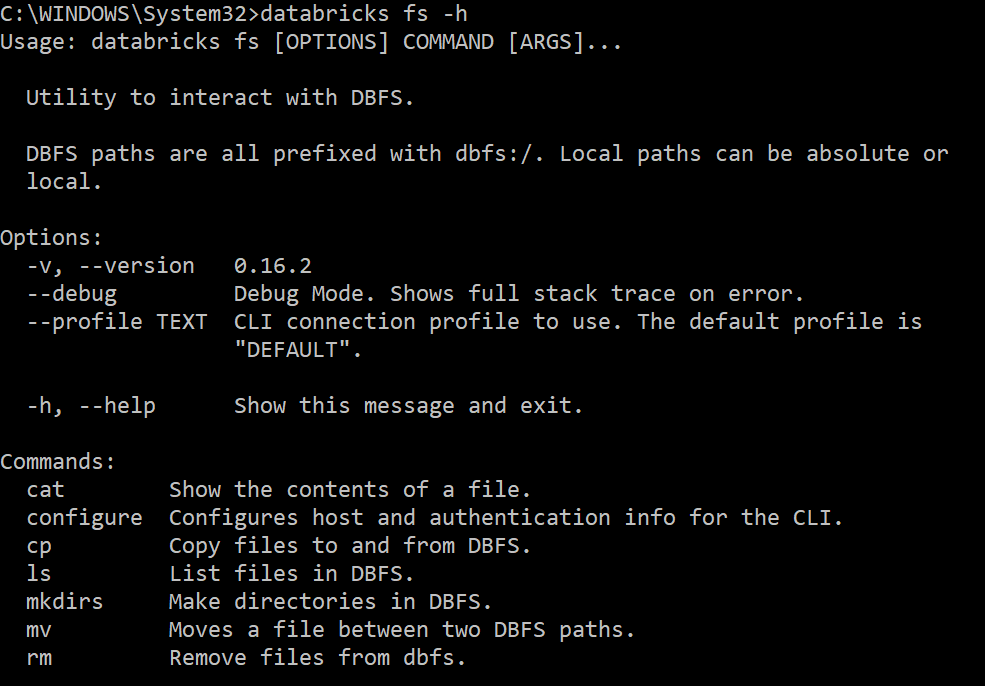Click the 'Options:' section heading

(52, 238)
